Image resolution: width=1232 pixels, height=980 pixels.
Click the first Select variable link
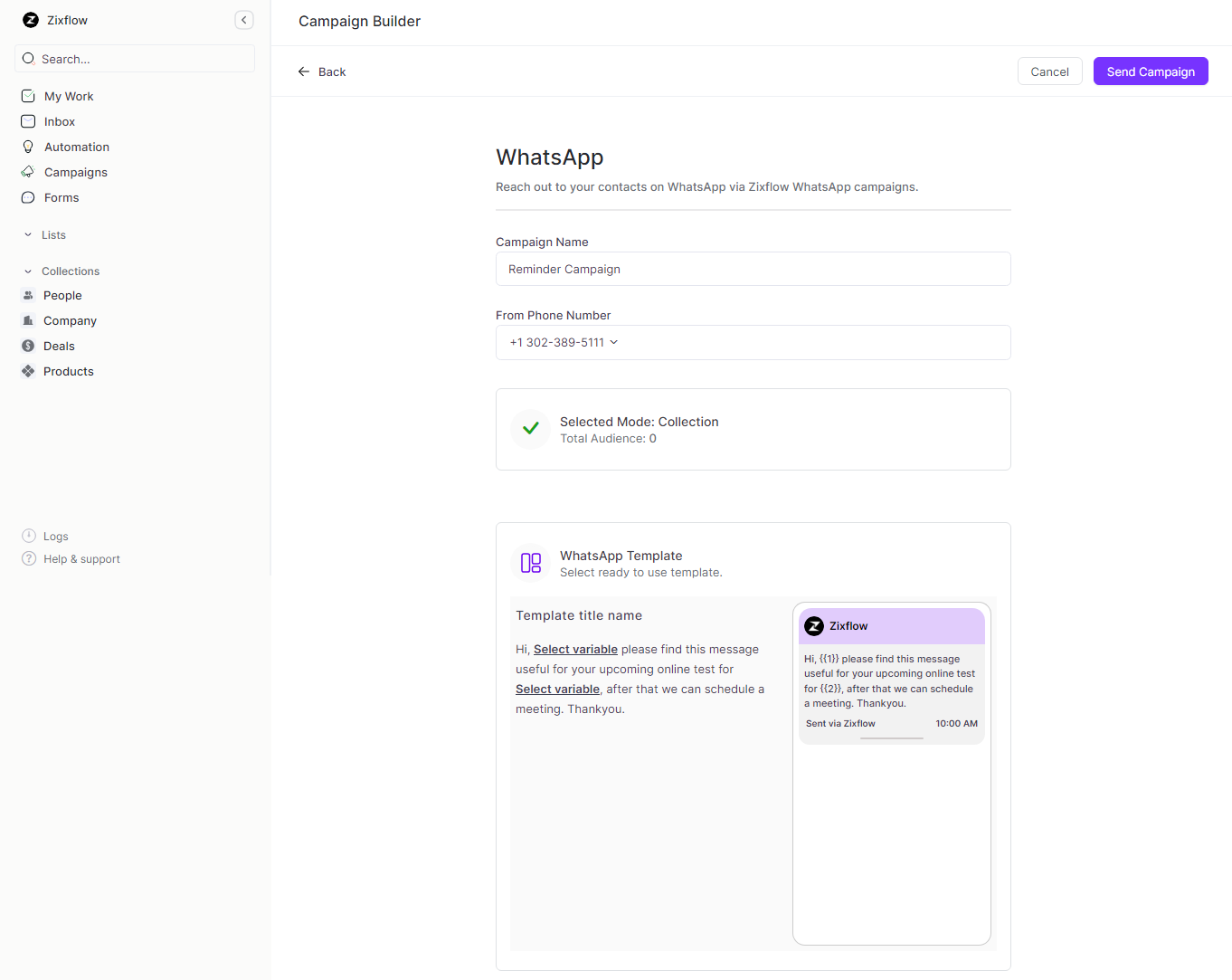click(x=574, y=649)
